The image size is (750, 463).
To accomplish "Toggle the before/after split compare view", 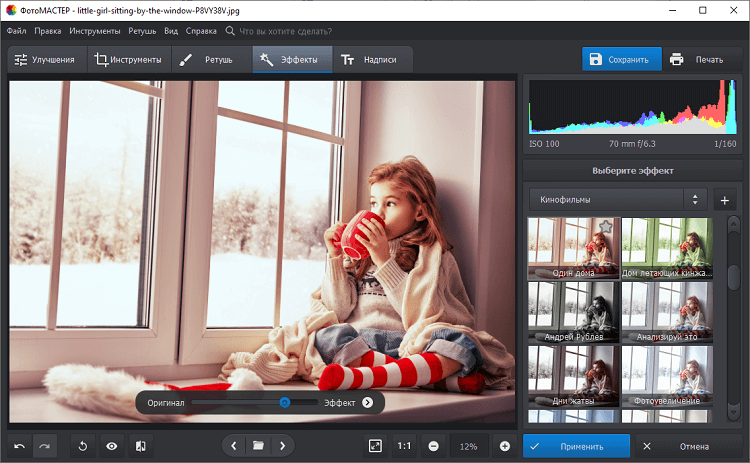I will click(140, 446).
